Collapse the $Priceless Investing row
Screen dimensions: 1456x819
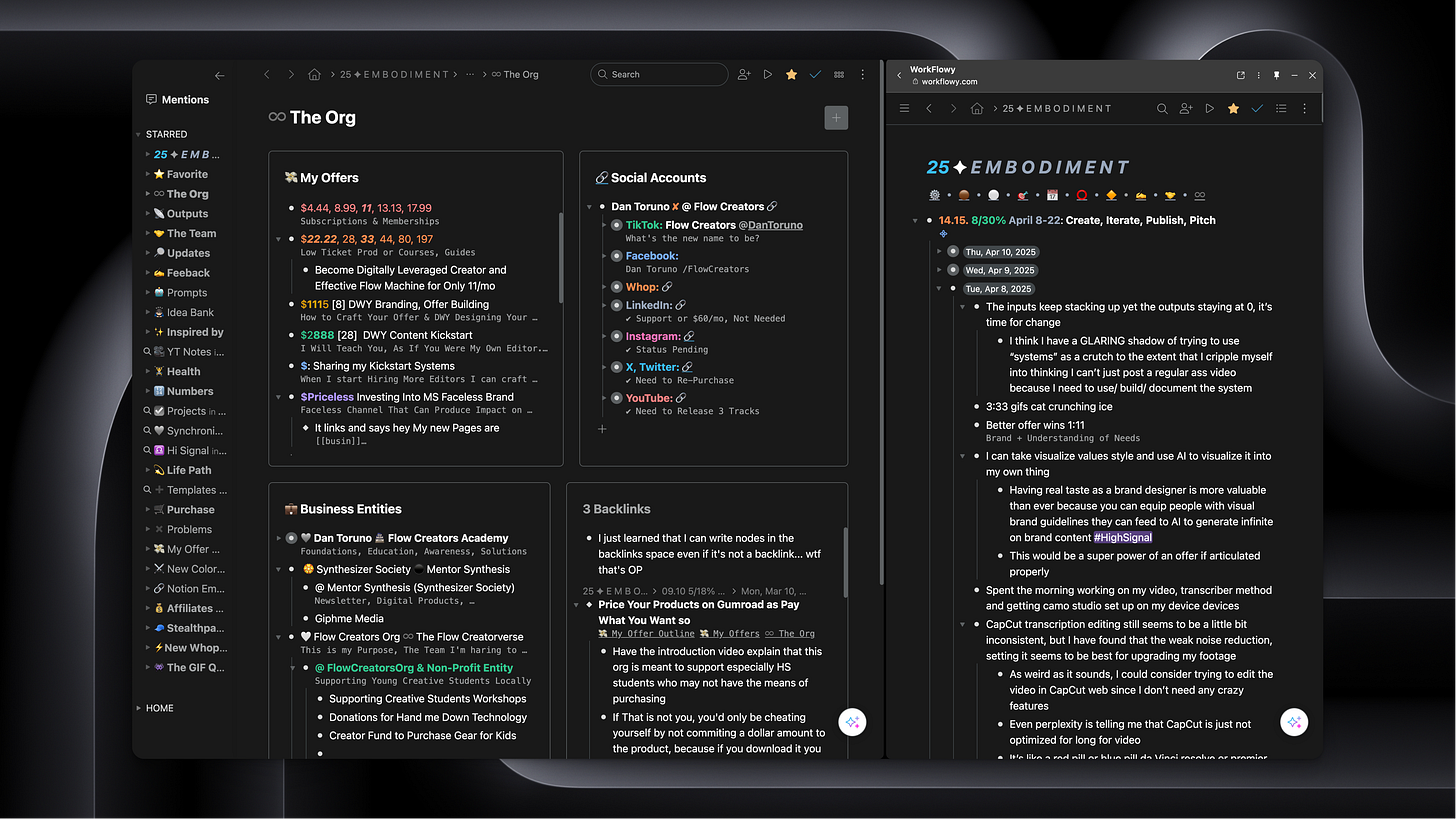(x=279, y=398)
